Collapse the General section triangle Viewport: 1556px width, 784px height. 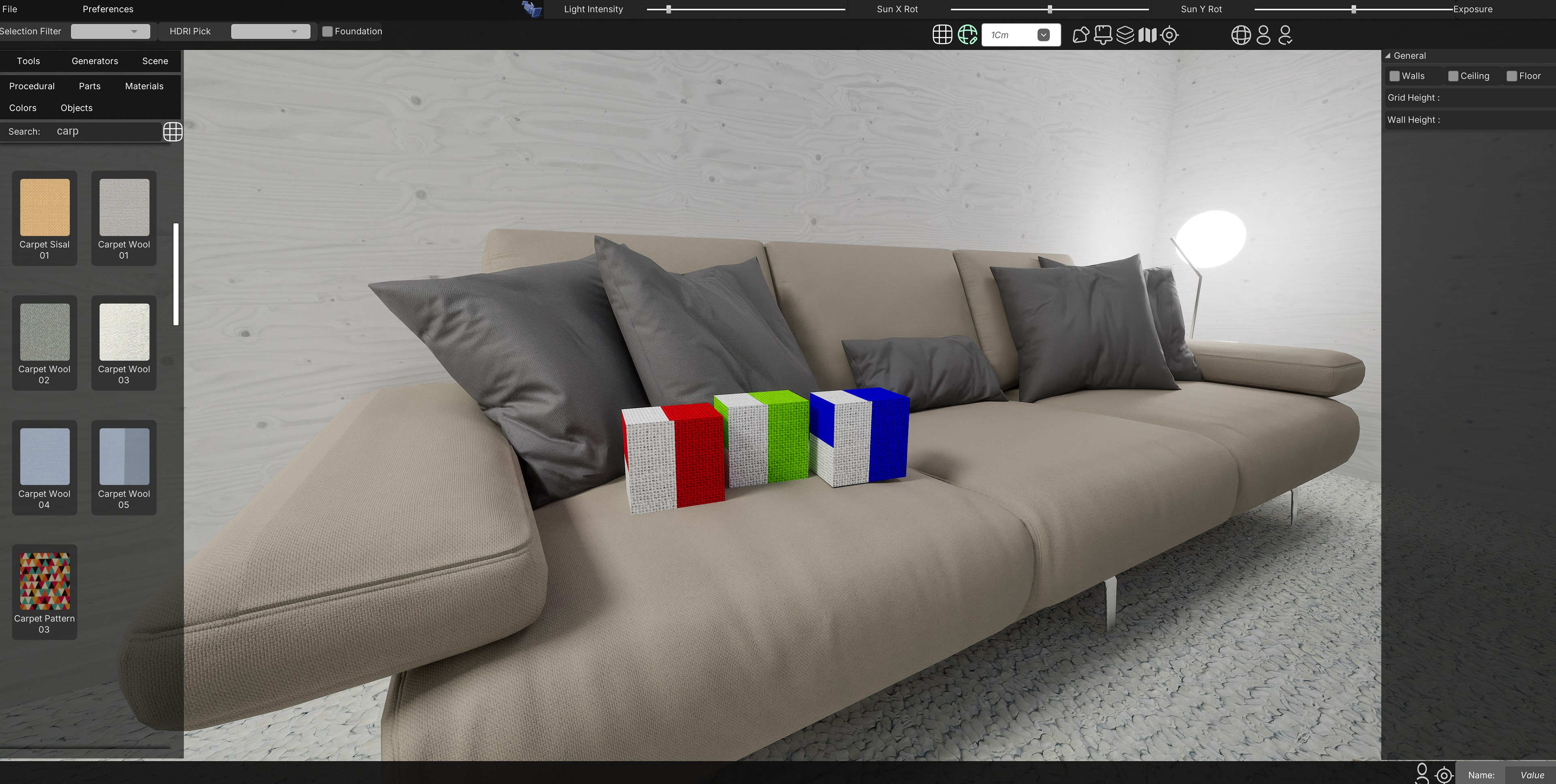coord(1387,55)
